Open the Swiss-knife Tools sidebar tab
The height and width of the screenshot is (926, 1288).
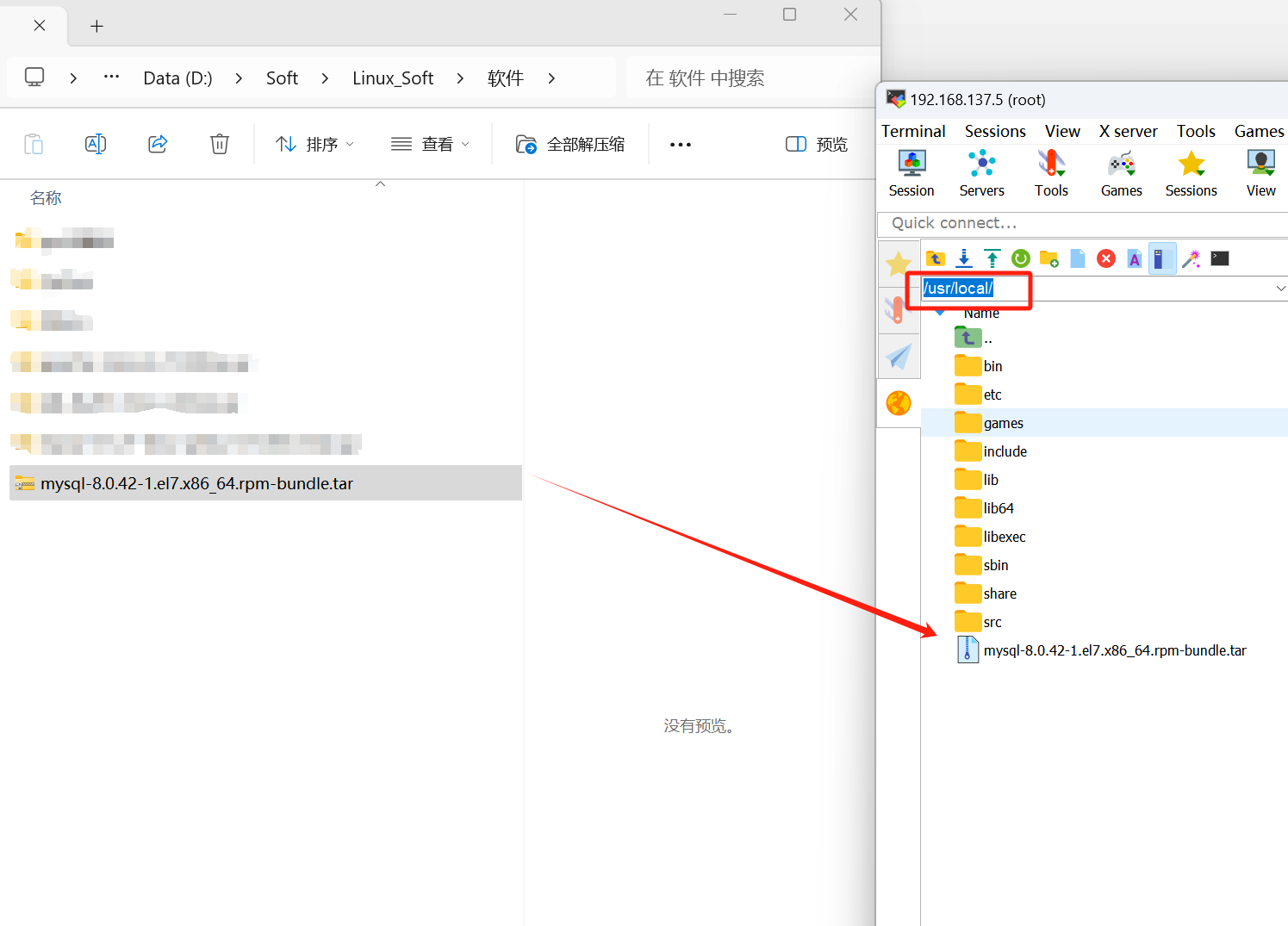(899, 309)
